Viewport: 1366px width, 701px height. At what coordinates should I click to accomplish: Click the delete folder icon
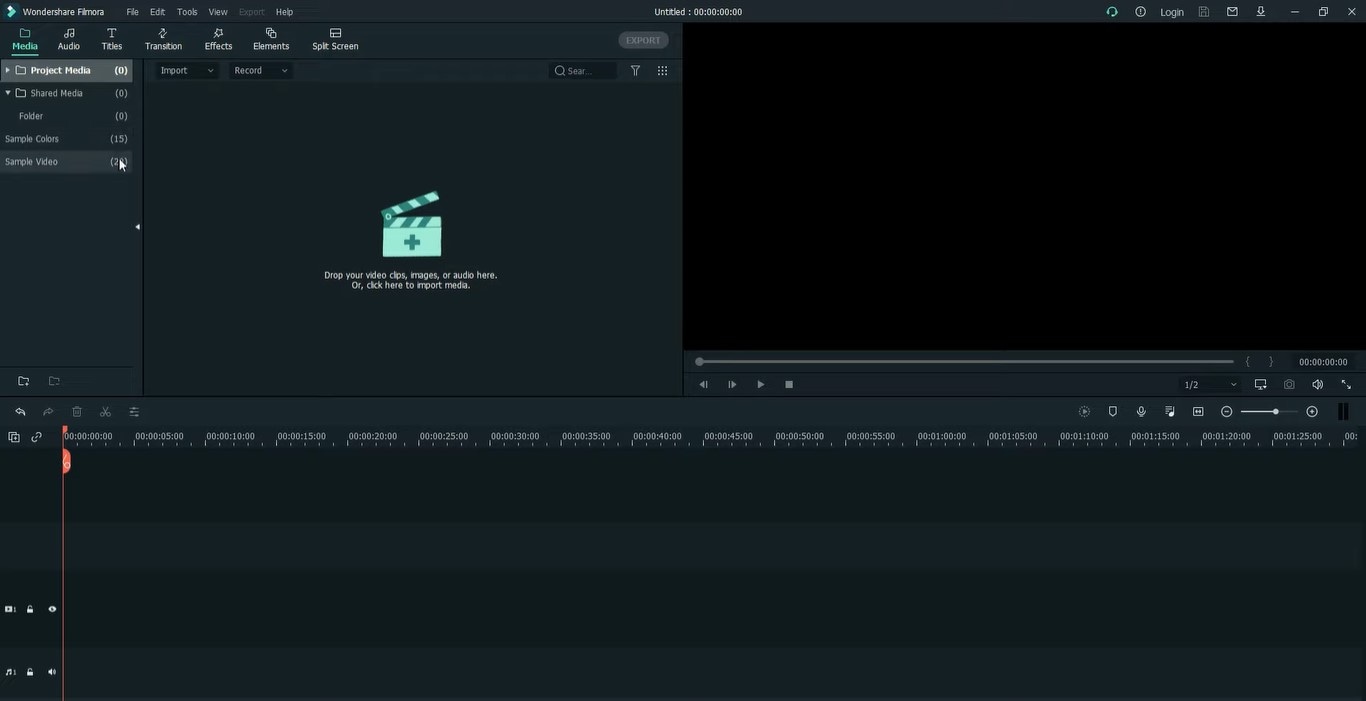pos(54,381)
